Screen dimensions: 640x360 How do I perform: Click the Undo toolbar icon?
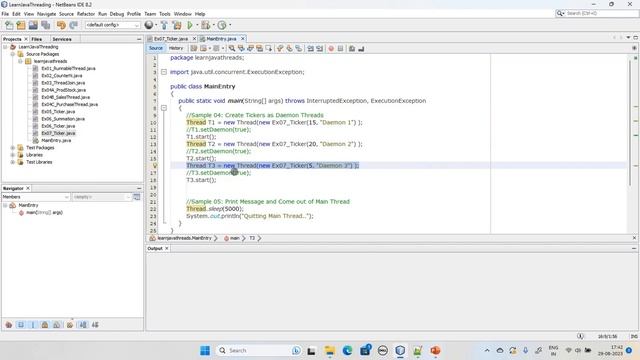click(61, 25)
